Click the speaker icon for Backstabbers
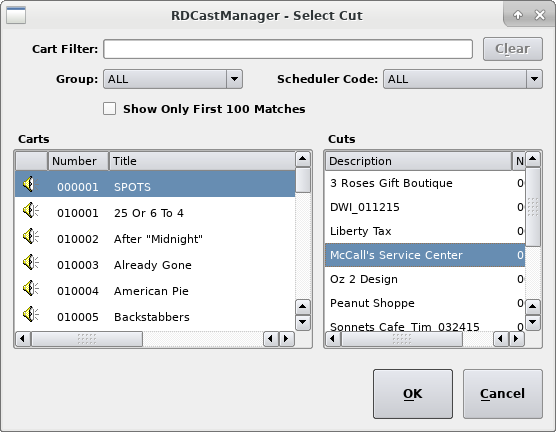This screenshot has width=556, height=432. (x=31, y=314)
